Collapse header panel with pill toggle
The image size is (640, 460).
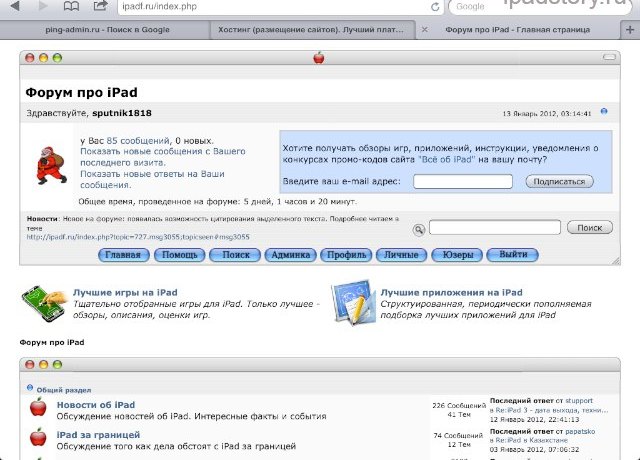[609, 57]
